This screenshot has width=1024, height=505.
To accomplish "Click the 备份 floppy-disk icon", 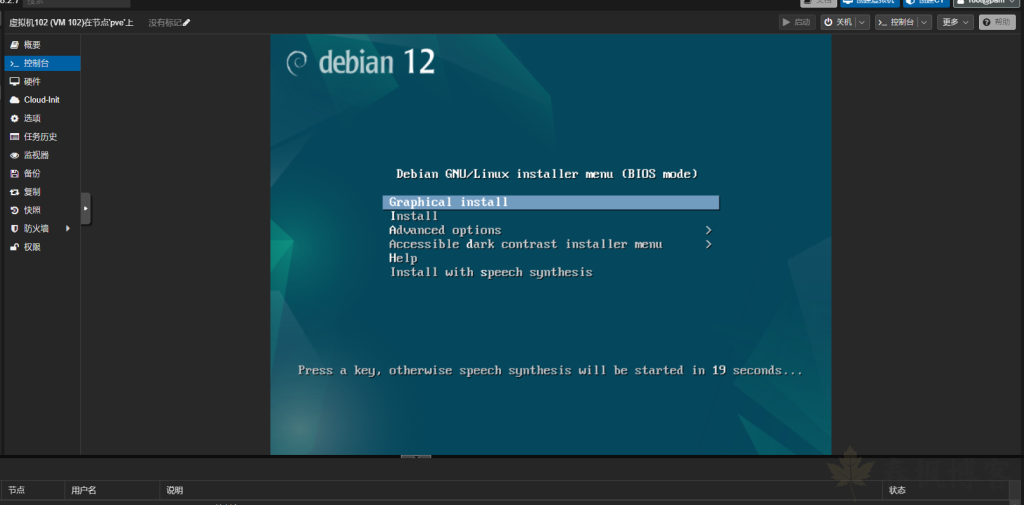I will [14, 174].
